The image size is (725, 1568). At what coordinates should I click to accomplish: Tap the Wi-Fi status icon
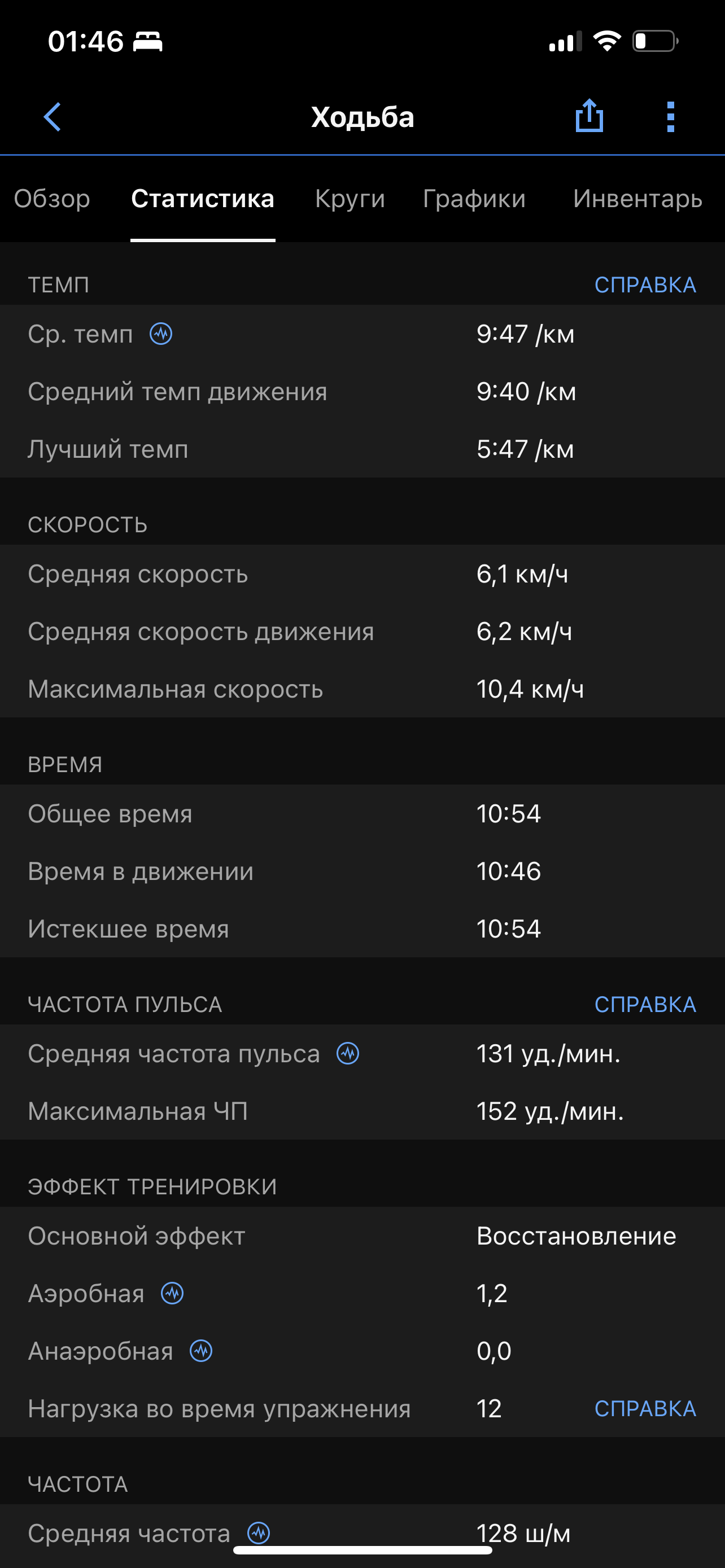[606, 41]
